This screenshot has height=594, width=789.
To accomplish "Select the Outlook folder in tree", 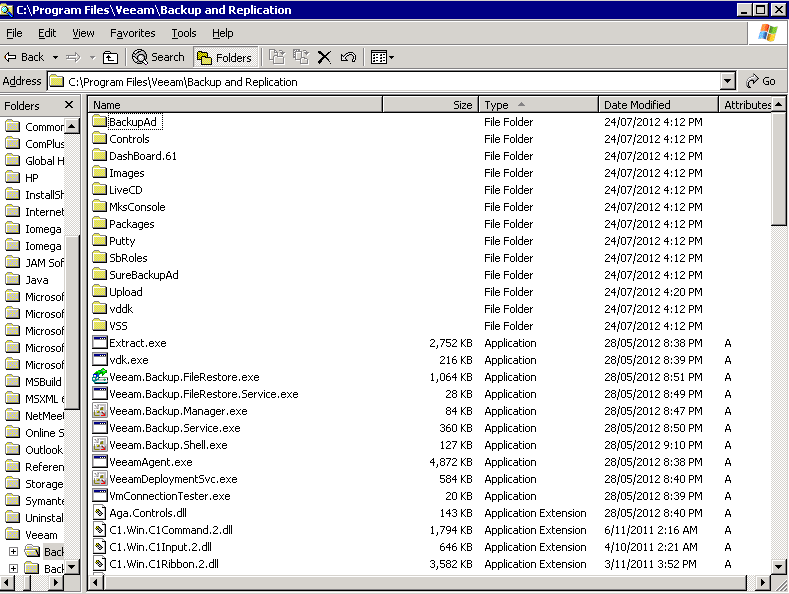I will (44, 450).
